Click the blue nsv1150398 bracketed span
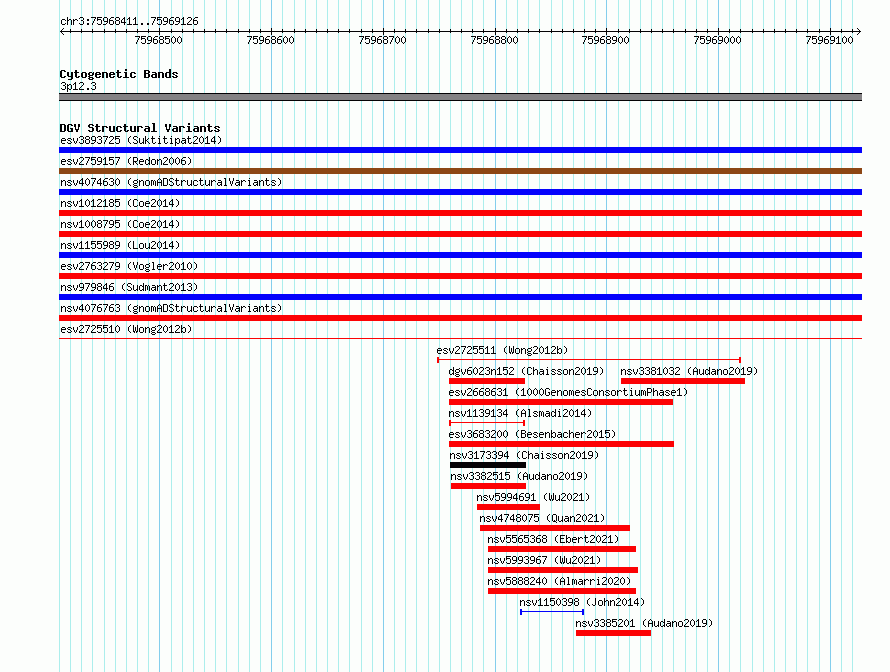Screen dimensions: 890x672 (552, 612)
